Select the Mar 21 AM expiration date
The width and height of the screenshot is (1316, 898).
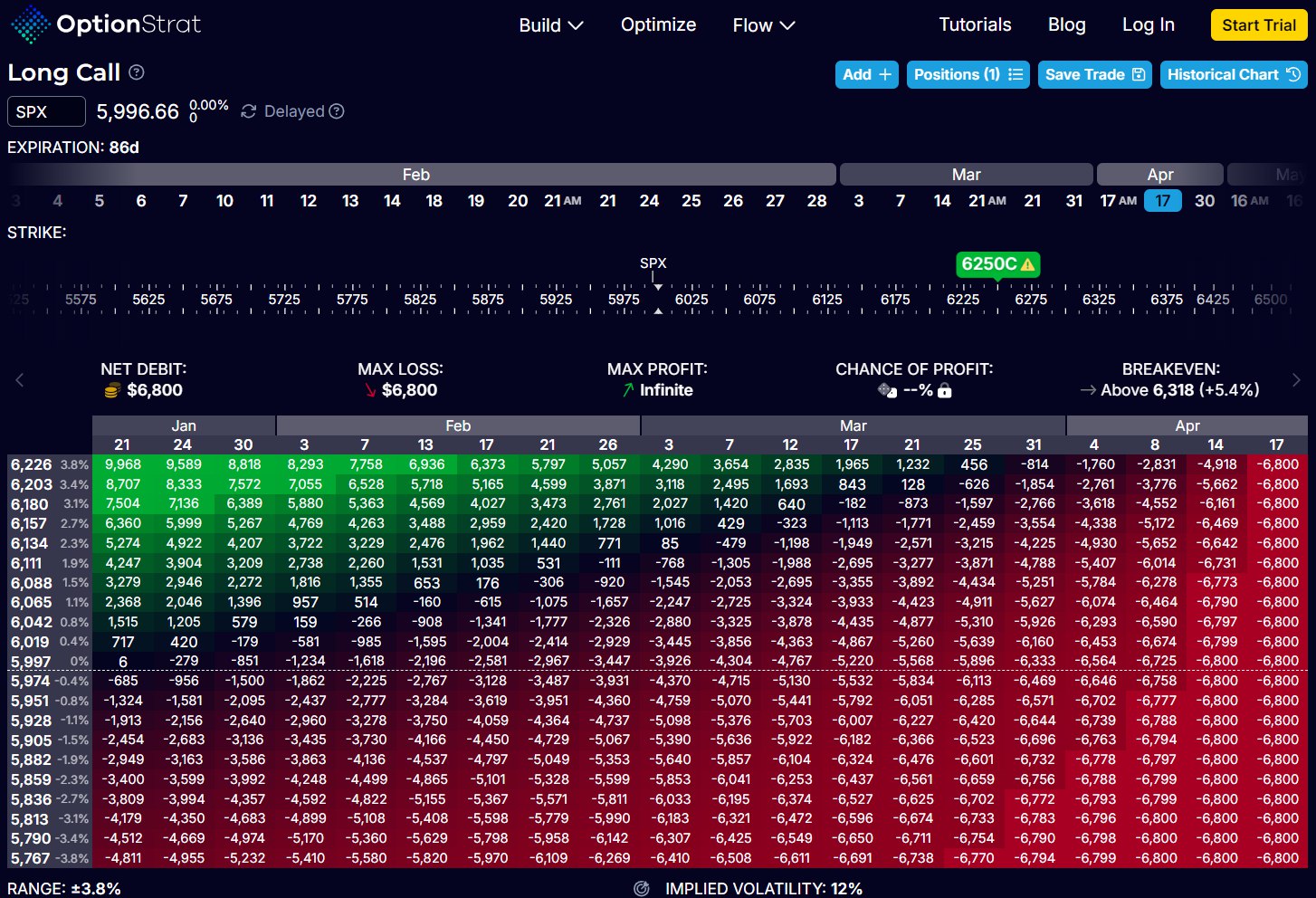[x=987, y=201]
